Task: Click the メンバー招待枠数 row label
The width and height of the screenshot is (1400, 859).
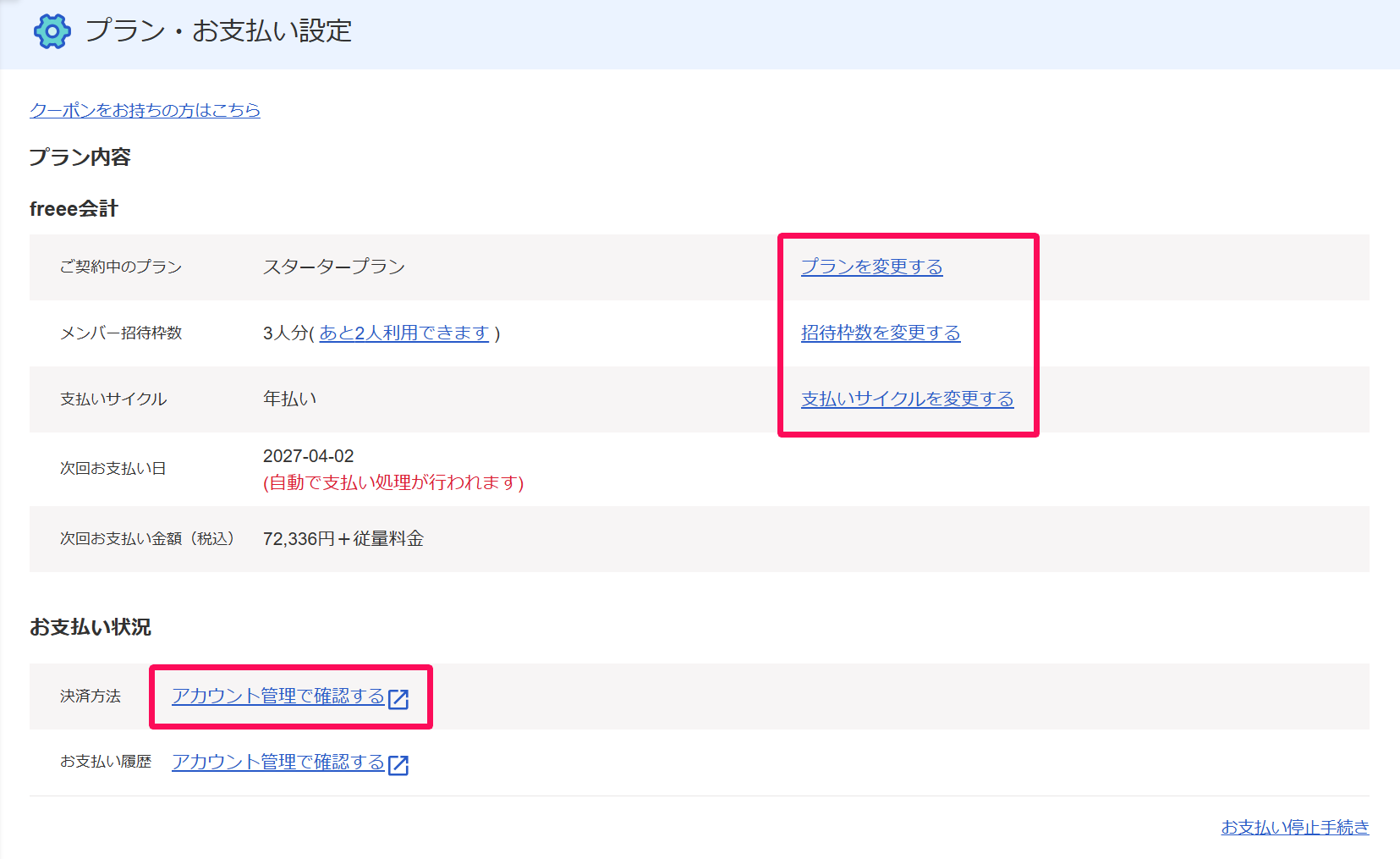Action: (x=121, y=333)
